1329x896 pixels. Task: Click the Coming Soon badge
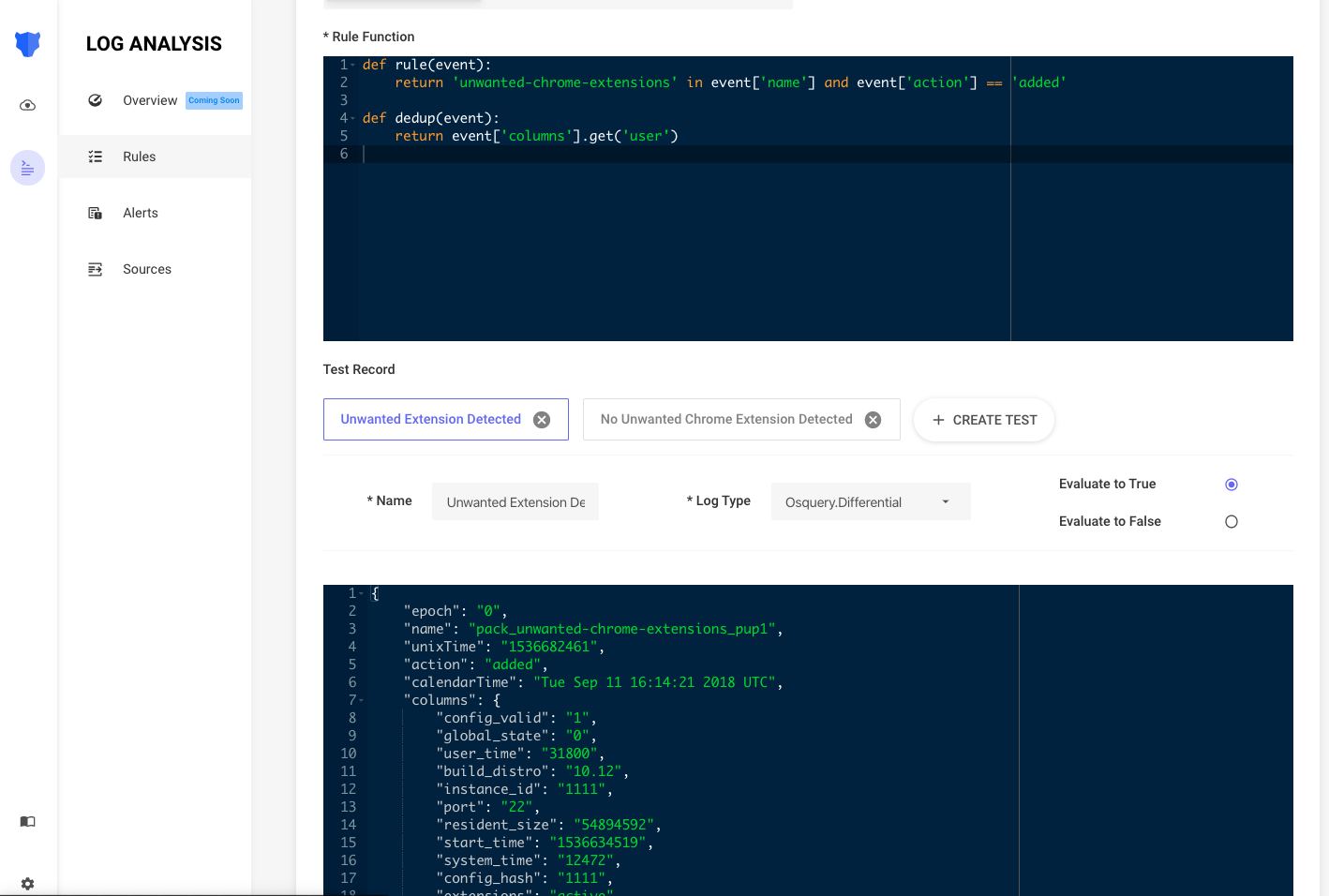214,100
